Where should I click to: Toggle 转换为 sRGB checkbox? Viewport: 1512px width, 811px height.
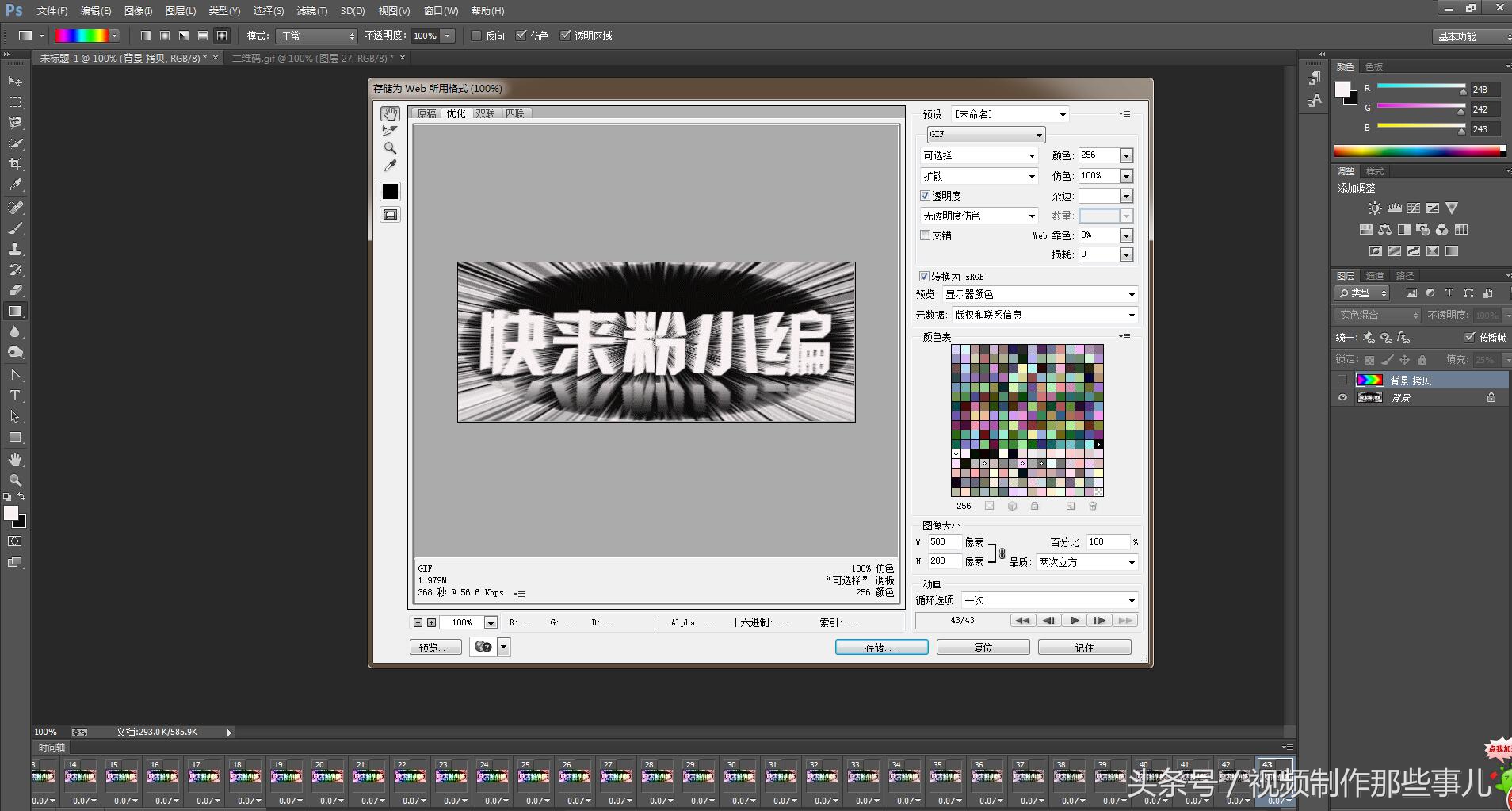924,277
